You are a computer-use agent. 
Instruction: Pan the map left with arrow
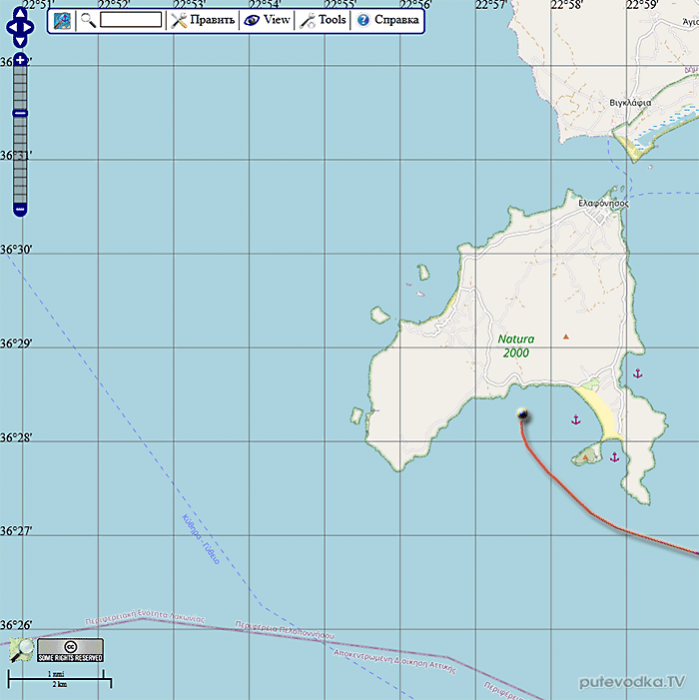pyautogui.click(x=12, y=27)
